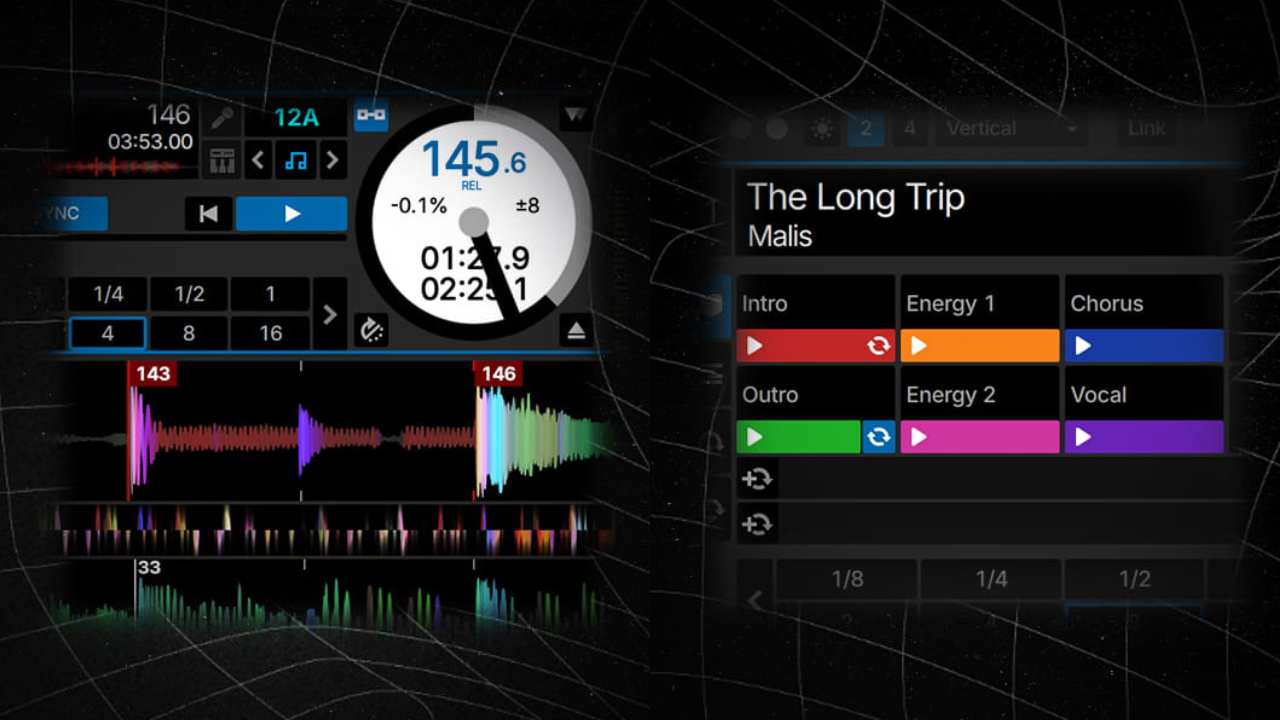Trigger the purple Vocal cue
1280x720 pixels.
[1144, 437]
